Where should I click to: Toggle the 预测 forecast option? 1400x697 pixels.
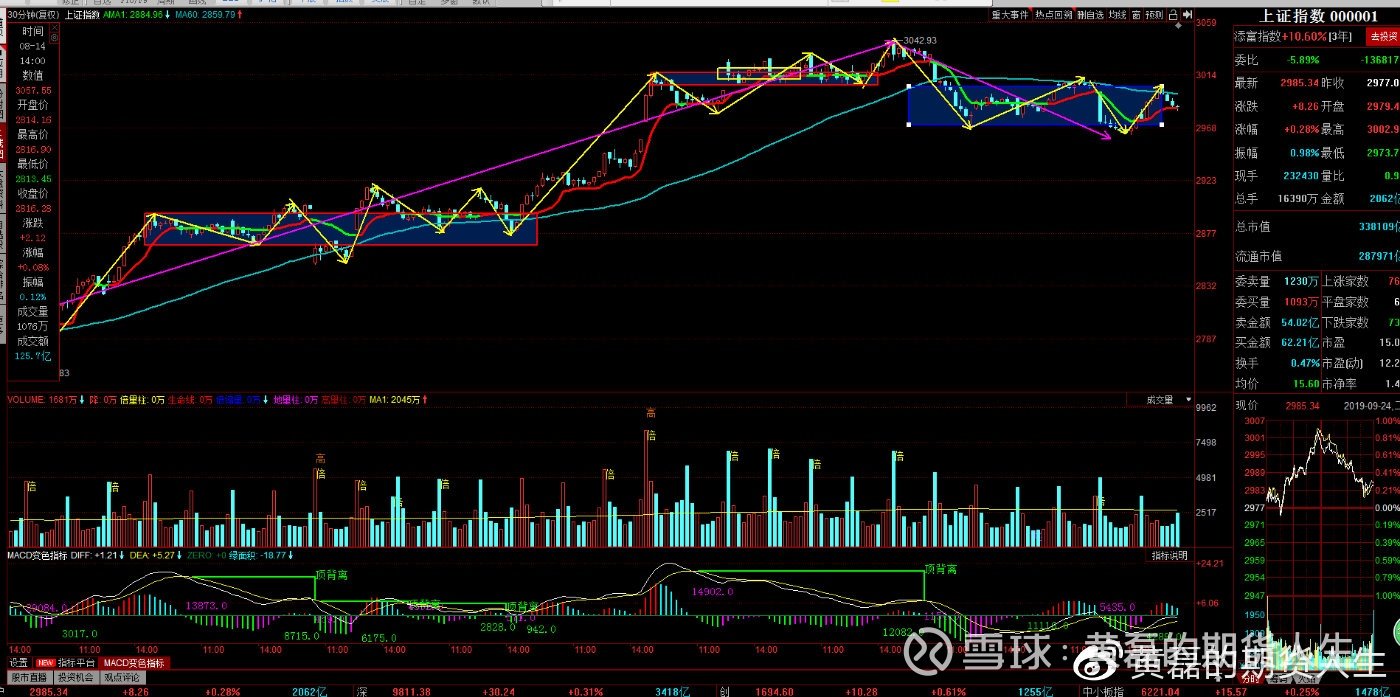[x=1155, y=15]
